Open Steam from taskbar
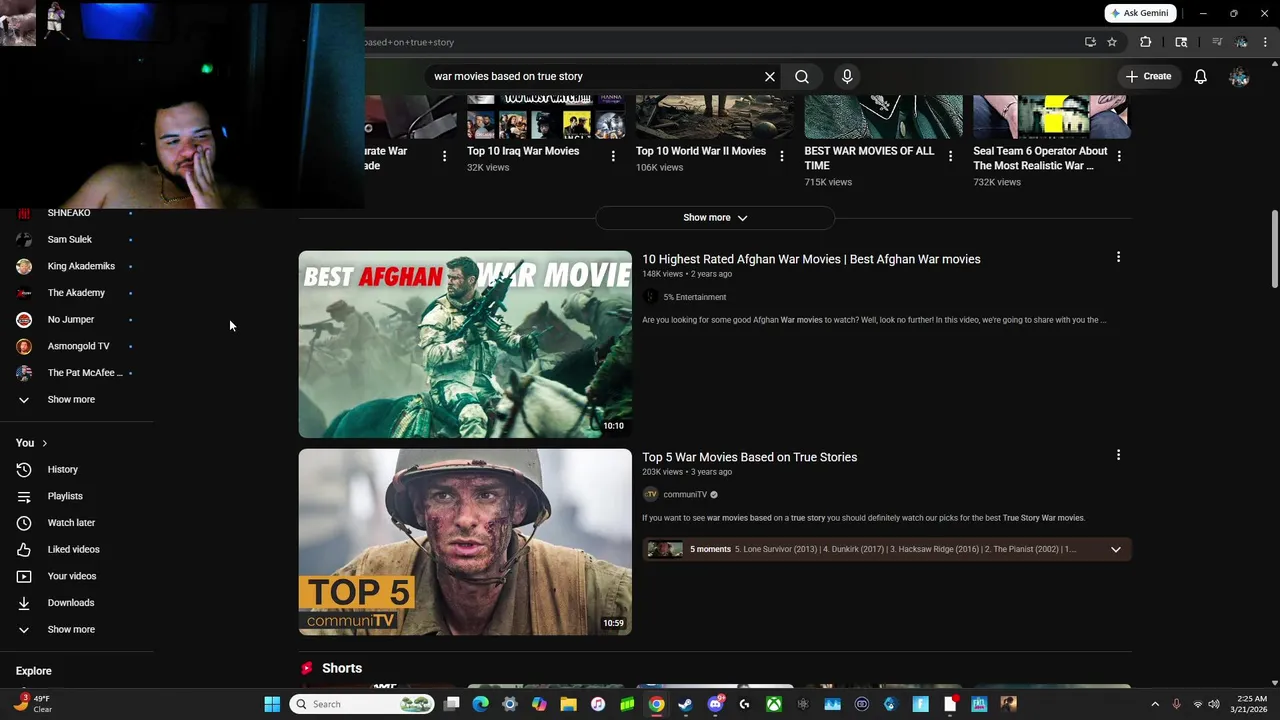The width and height of the screenshot is (1280, 720). [685, 704]
